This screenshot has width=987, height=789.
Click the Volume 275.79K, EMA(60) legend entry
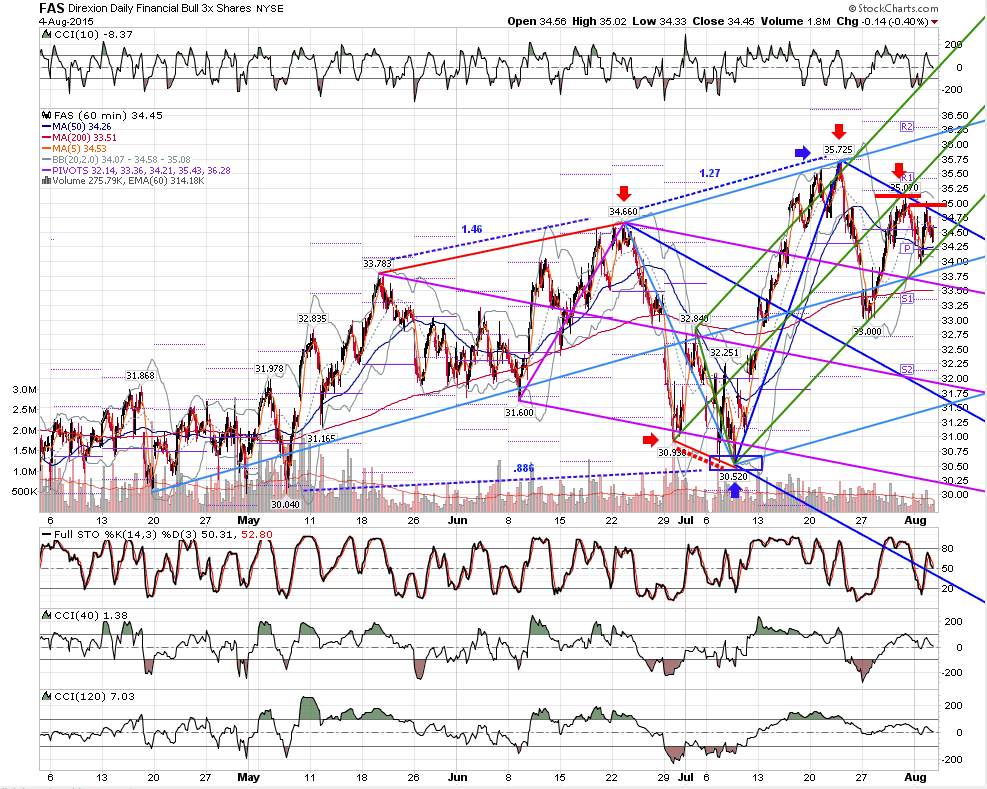tap(123, 181)
